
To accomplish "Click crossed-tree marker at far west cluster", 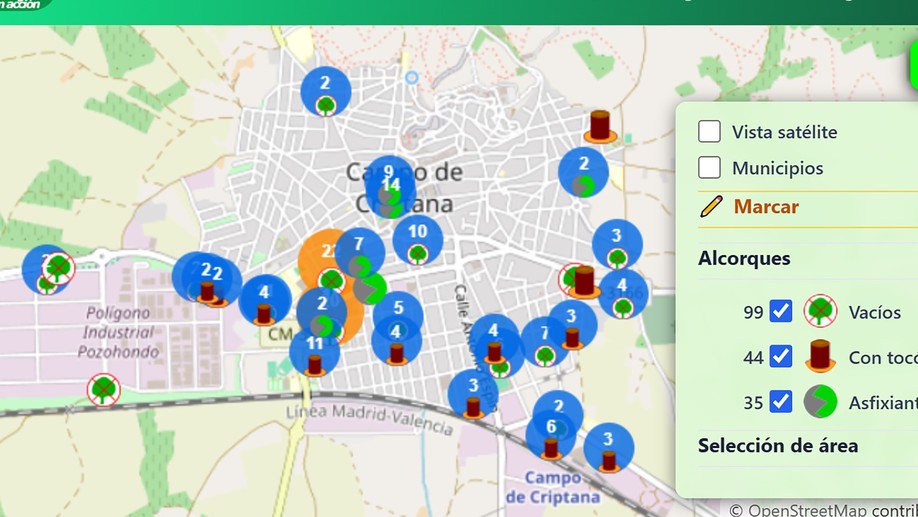I will click(x=58, y=269).
